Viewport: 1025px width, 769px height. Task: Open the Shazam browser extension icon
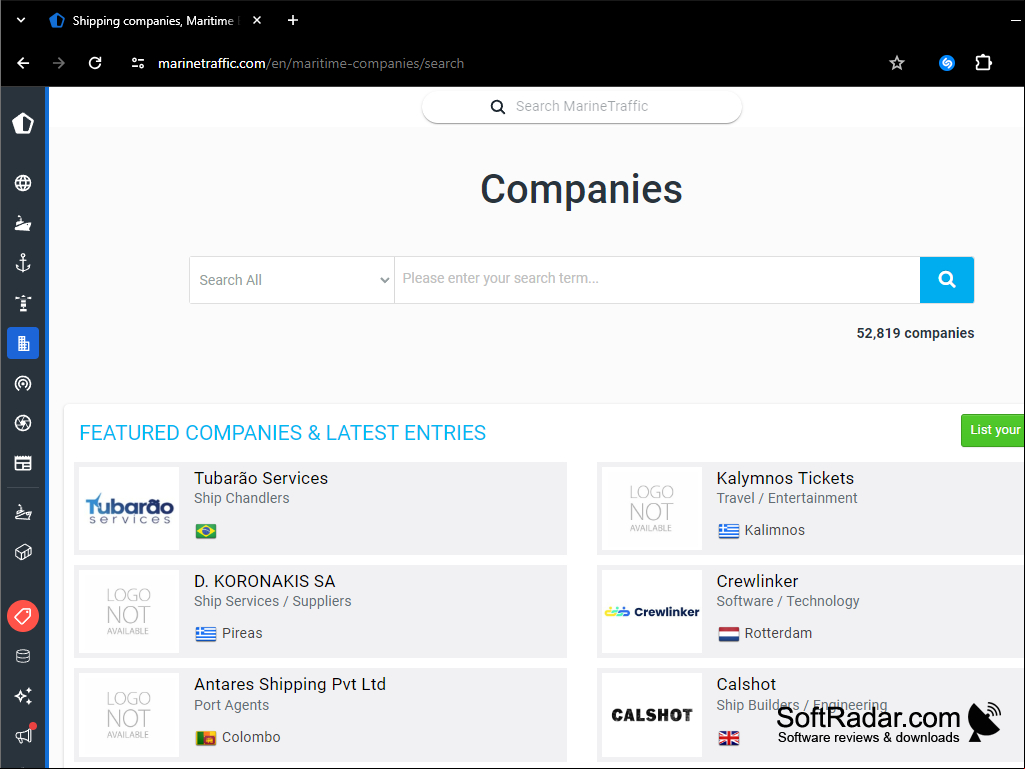(x=947, y=63)
